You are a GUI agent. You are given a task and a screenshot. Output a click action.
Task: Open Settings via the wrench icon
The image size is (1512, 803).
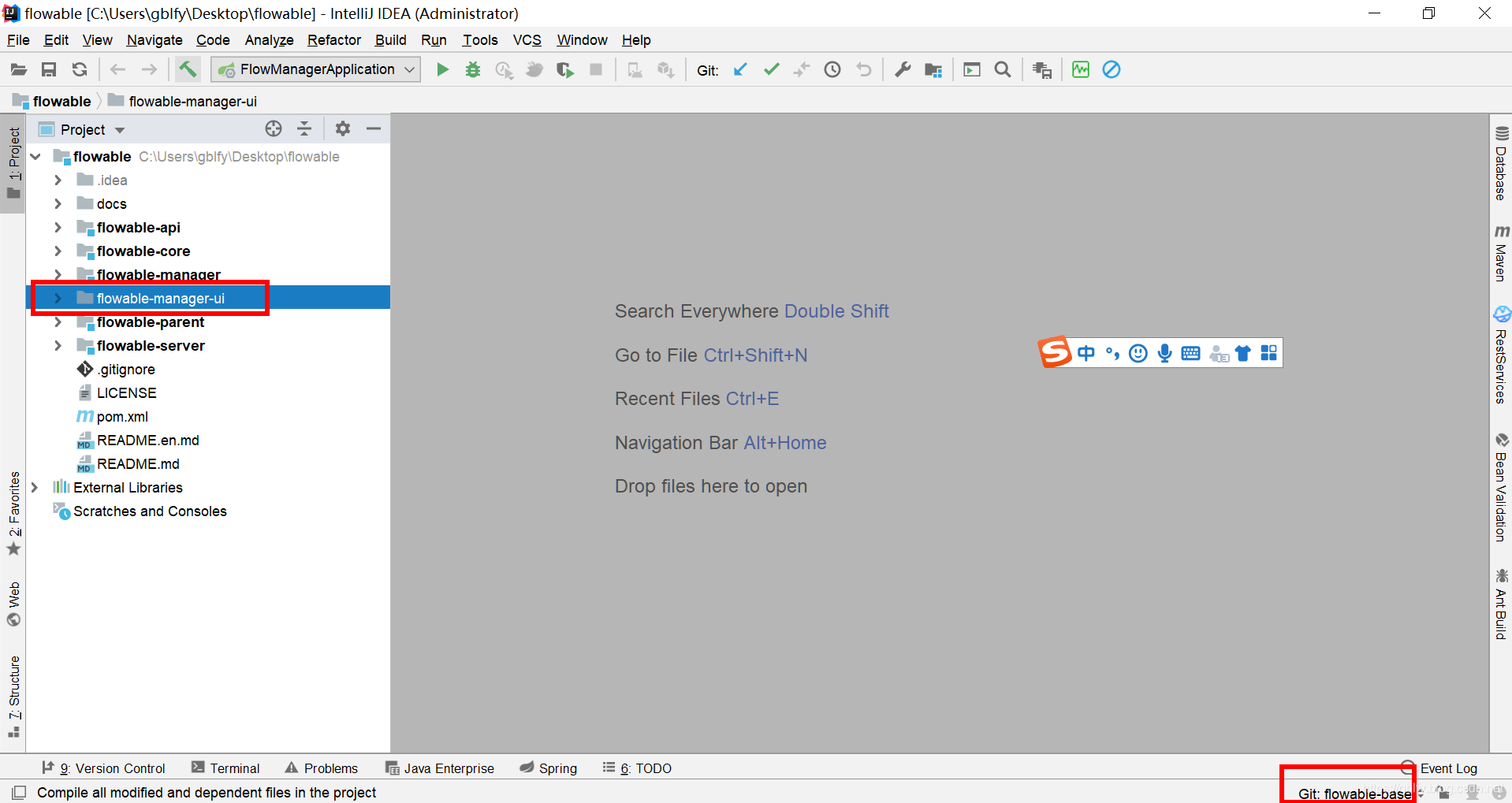[903, 69]
